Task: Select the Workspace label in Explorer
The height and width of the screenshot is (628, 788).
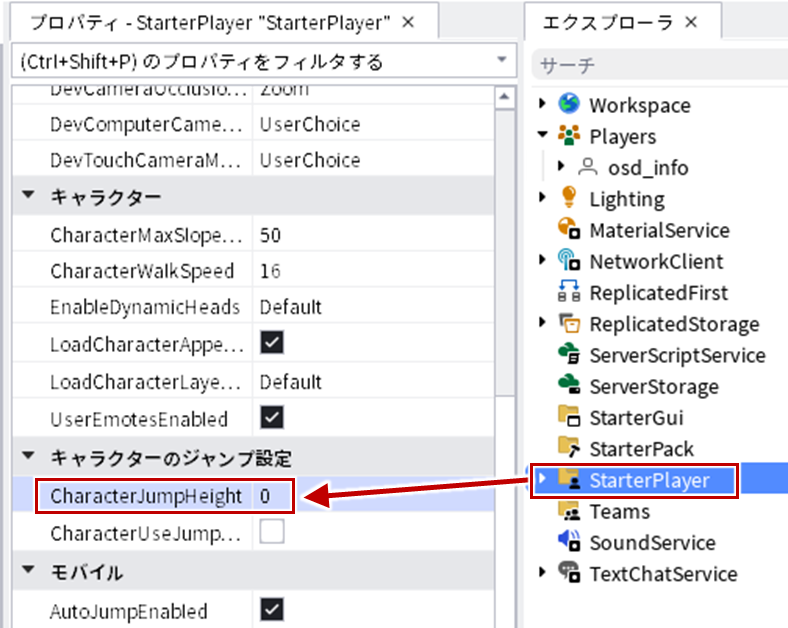Action: [640, 106]
